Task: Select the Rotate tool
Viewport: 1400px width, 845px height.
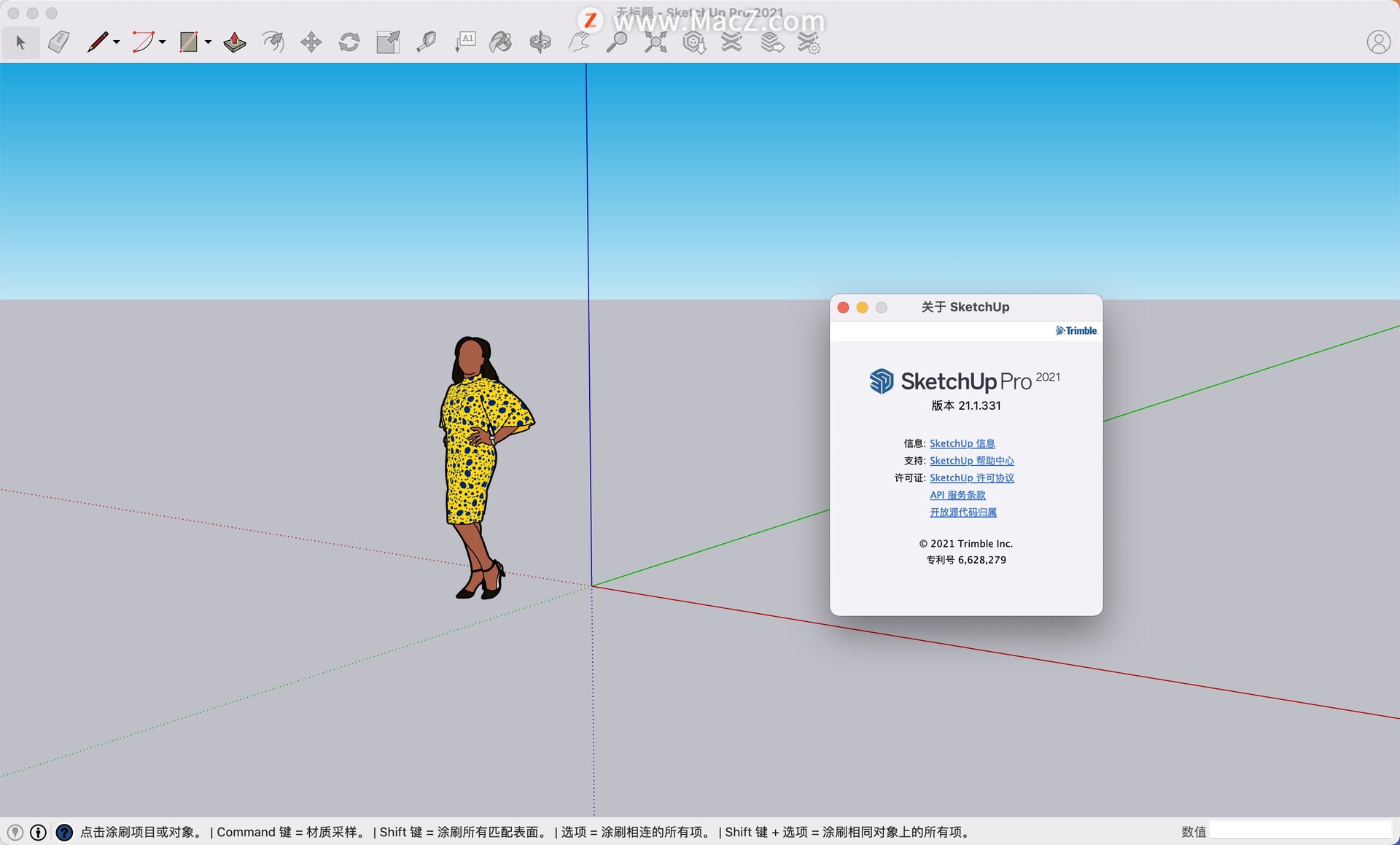Action: pyautogui.click(x=349, y=42)
